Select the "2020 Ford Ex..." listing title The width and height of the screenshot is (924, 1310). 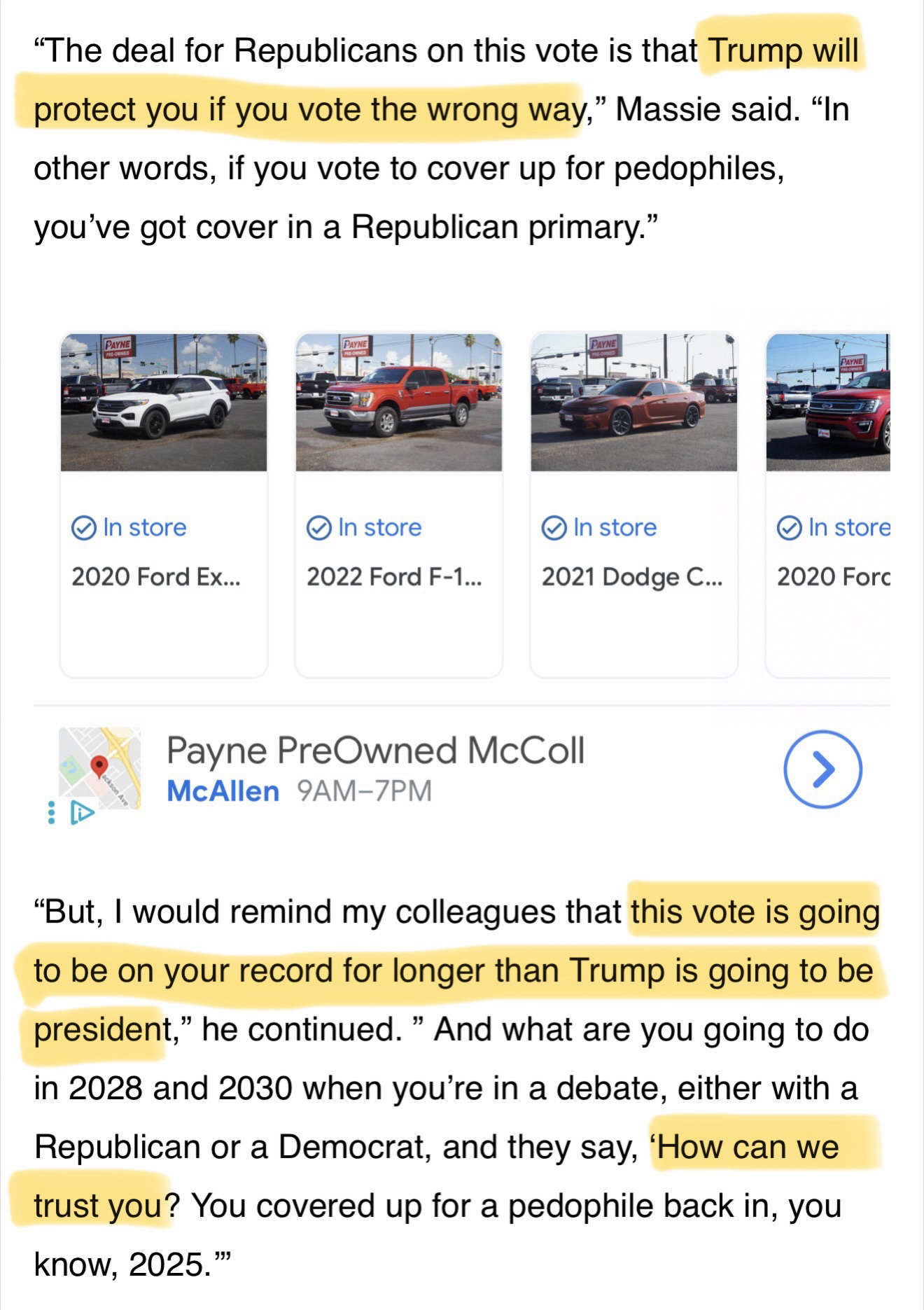pos(155,577)
